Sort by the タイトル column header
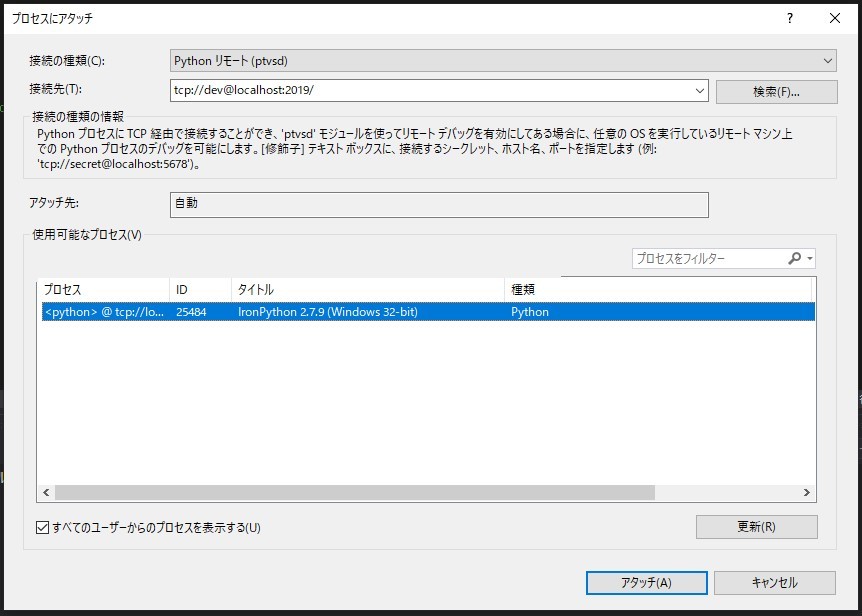 tap(367, 290)
